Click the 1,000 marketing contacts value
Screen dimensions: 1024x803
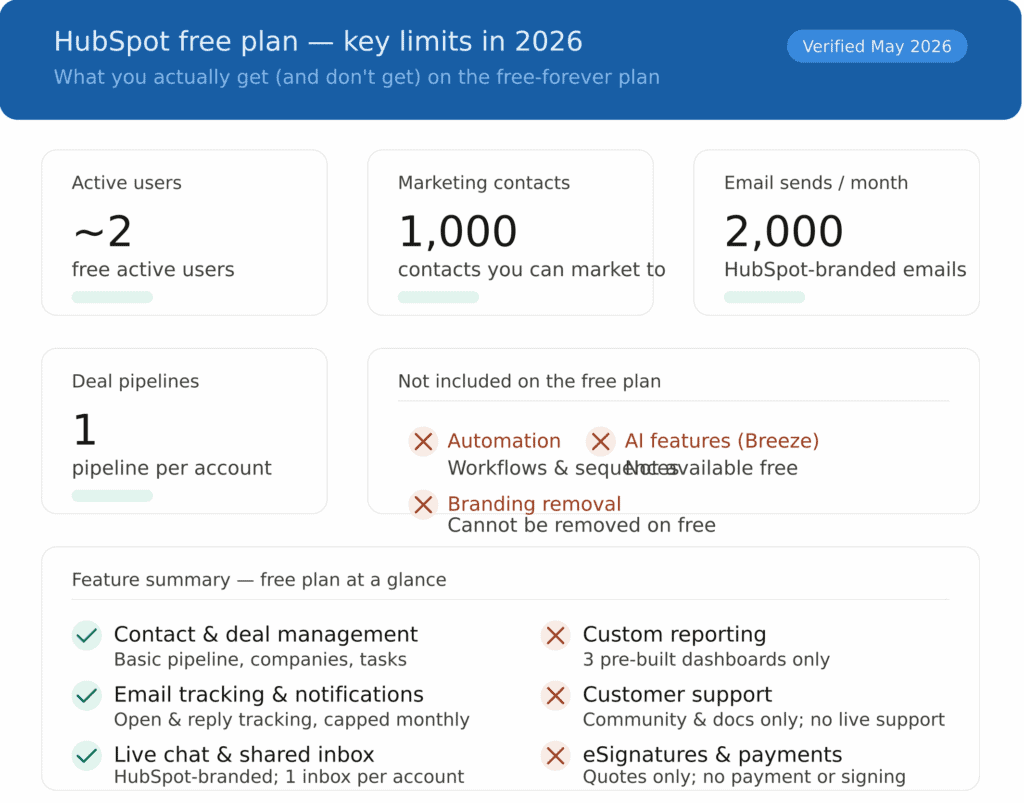point(457,232)
